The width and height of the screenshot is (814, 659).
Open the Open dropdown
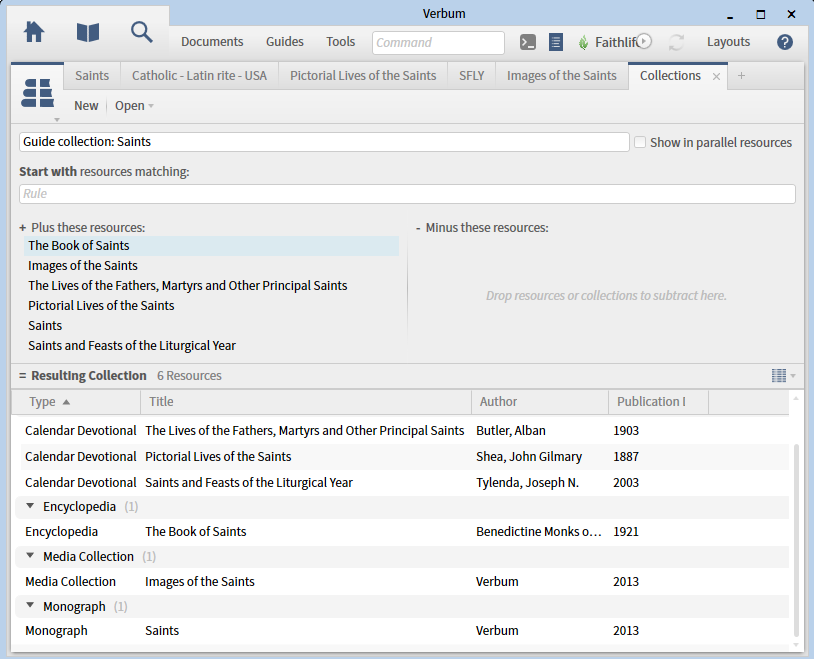pyautogui.click(x=134, y=106)
